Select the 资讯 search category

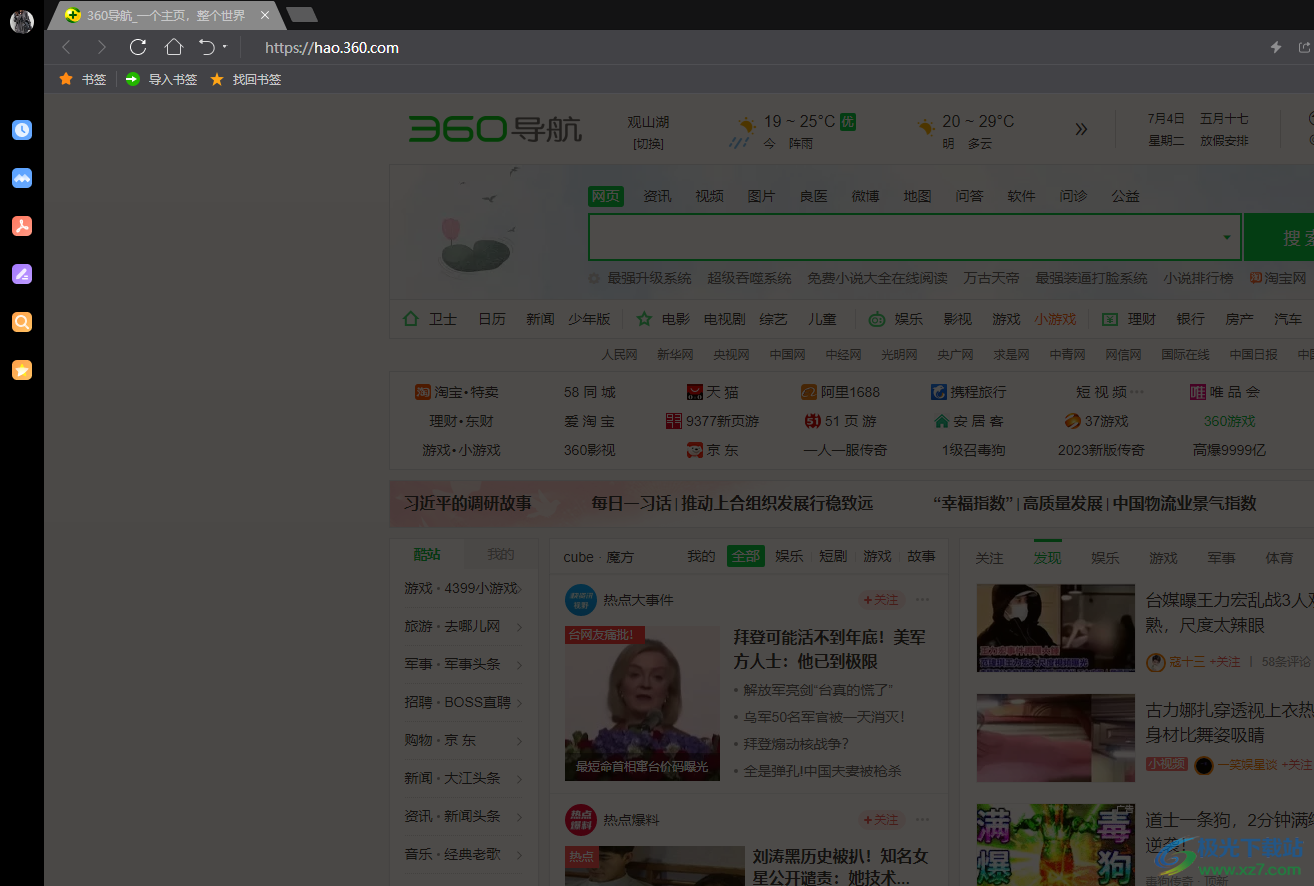657,196
